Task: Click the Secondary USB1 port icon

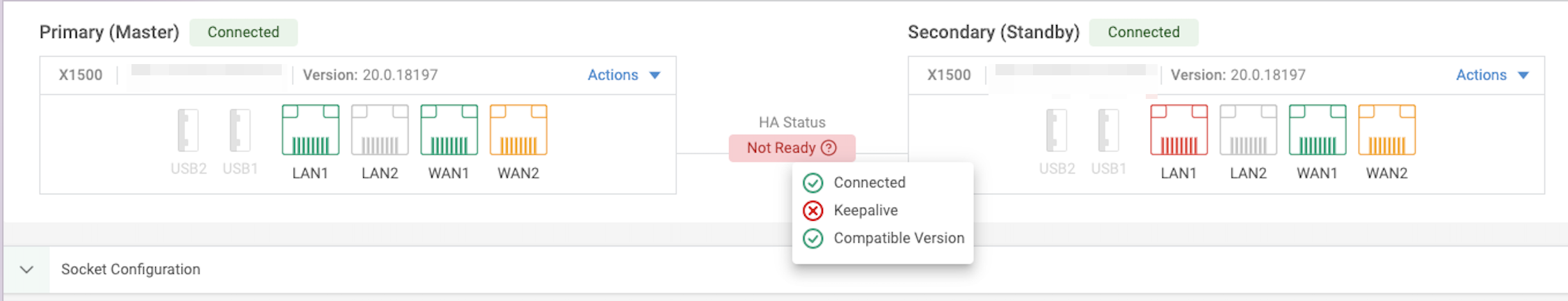Action: [1108, 130]
